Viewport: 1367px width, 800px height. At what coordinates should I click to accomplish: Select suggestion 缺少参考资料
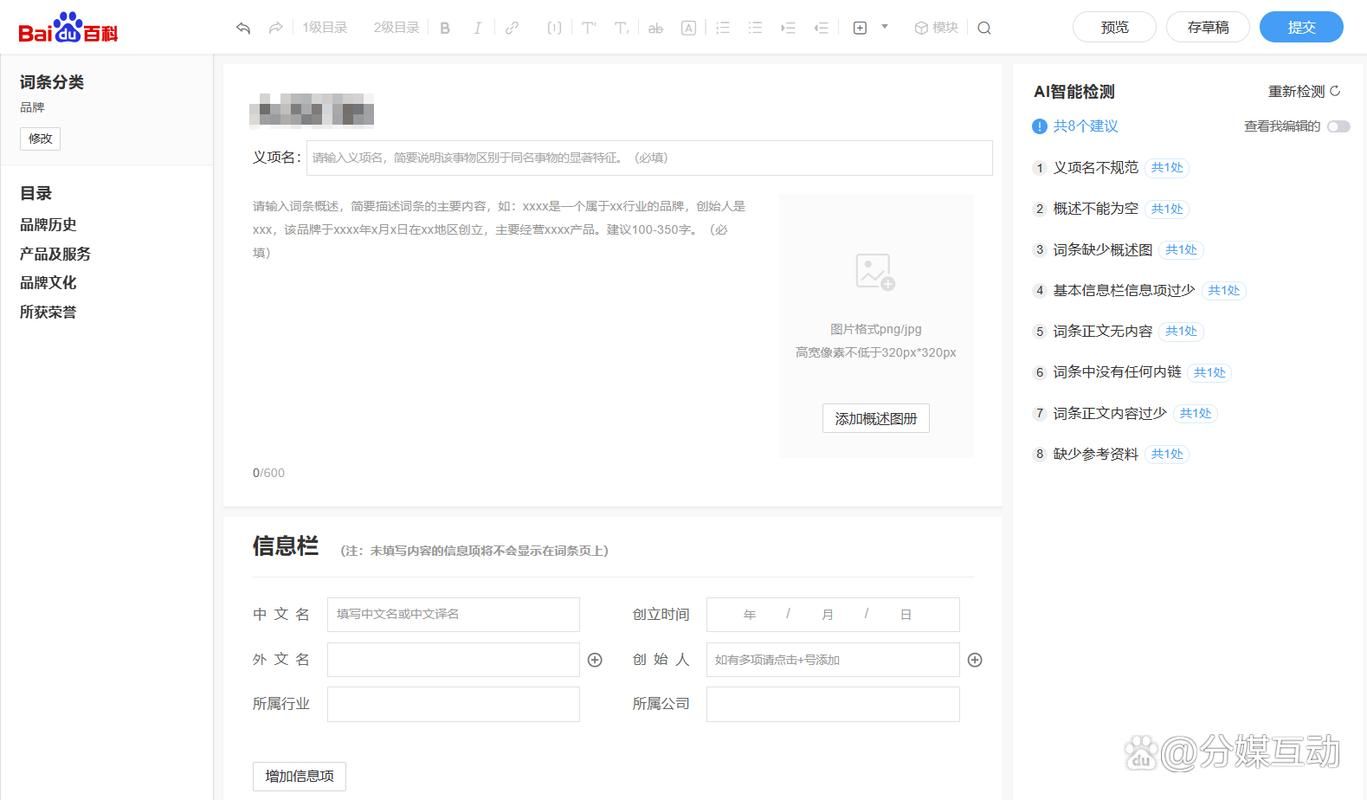click(x=1095, y=454)
